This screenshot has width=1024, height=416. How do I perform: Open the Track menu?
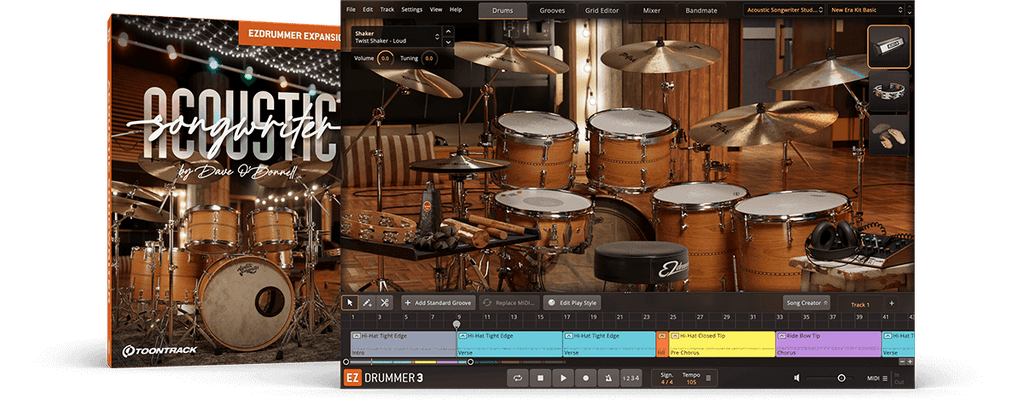(387, 10)
